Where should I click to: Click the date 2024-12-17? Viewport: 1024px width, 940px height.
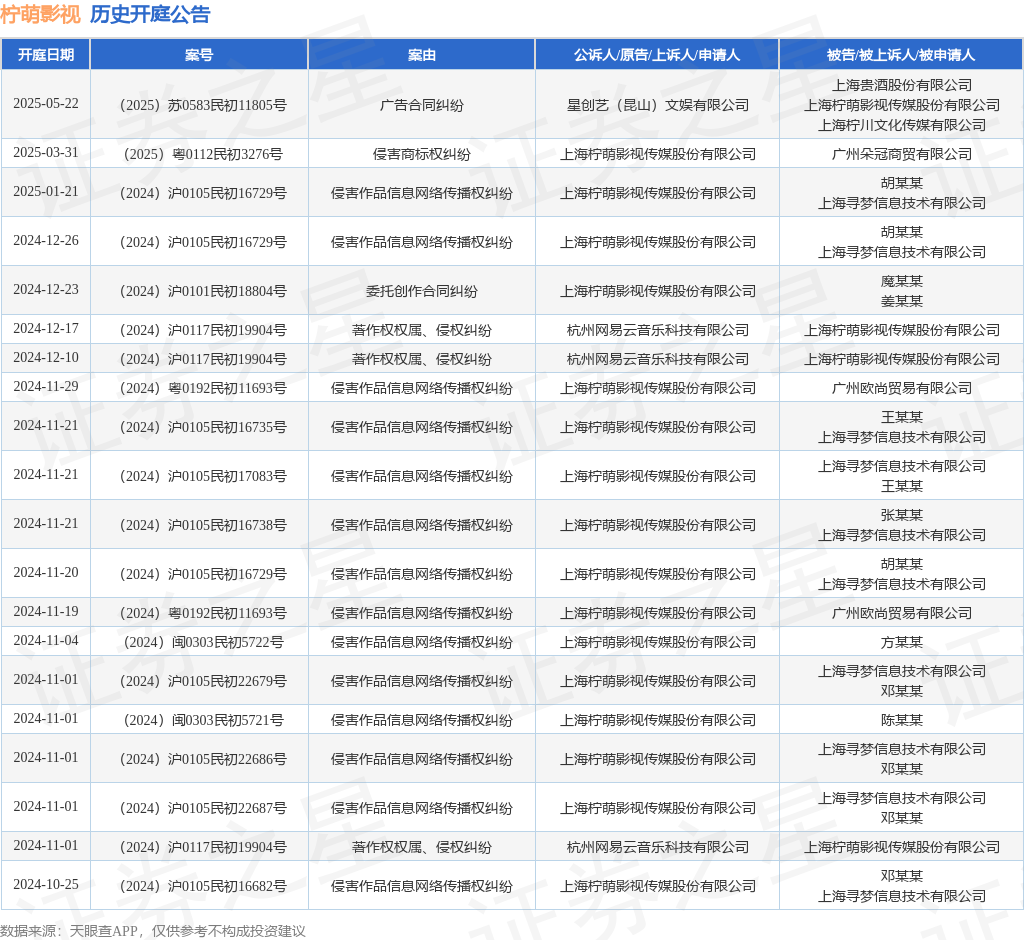[x=46, y=329]
